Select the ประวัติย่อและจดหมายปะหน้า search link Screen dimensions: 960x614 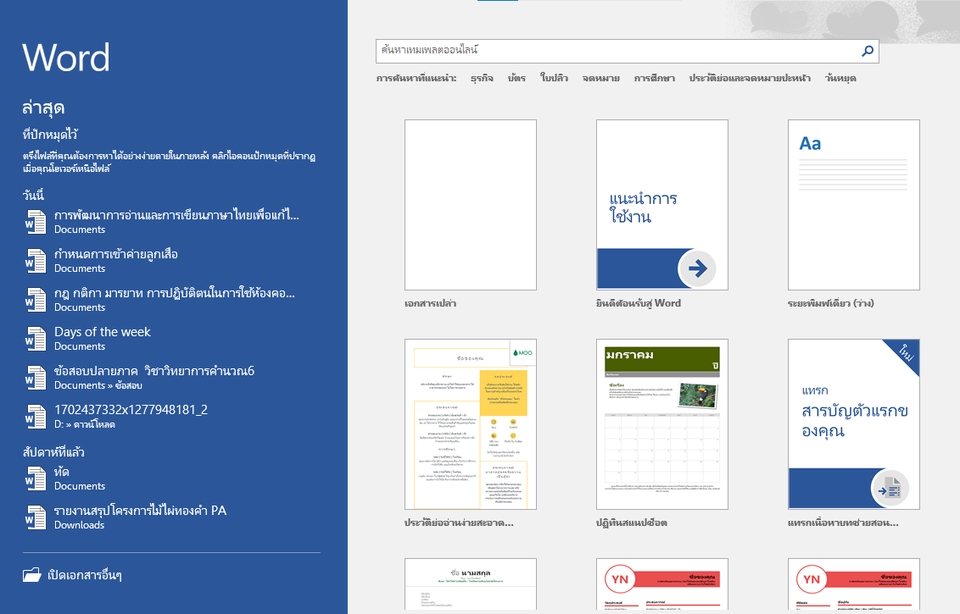click(750, 78)
